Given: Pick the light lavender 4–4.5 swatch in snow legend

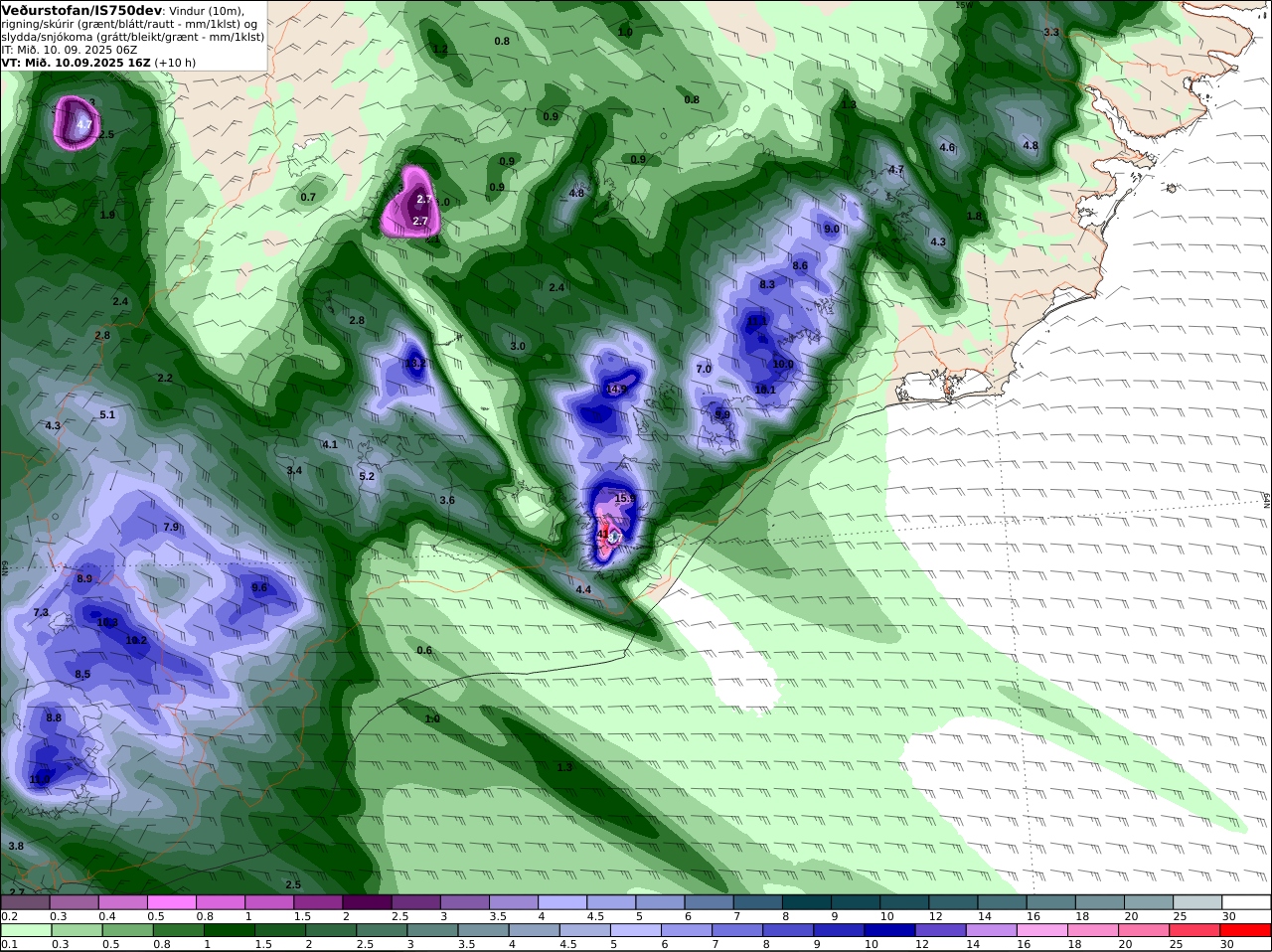Looking at the screenshot, I should 562,902.
